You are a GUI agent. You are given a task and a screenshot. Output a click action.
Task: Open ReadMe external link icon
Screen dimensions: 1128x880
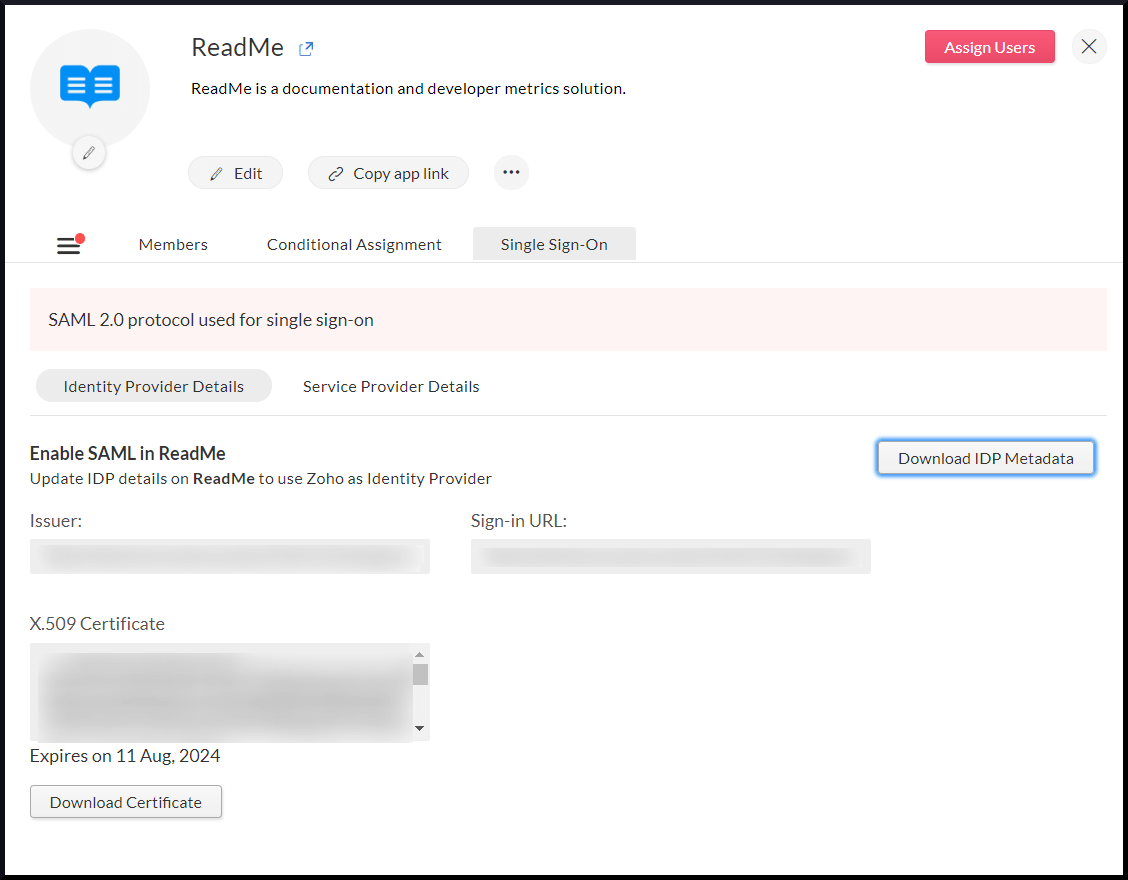[x=306, y=48]
